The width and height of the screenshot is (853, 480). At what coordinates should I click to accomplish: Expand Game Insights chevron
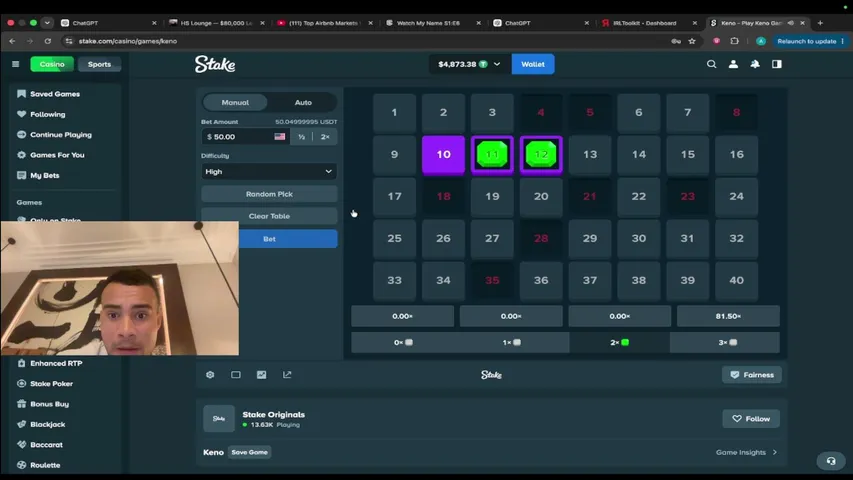coord(775,452)
